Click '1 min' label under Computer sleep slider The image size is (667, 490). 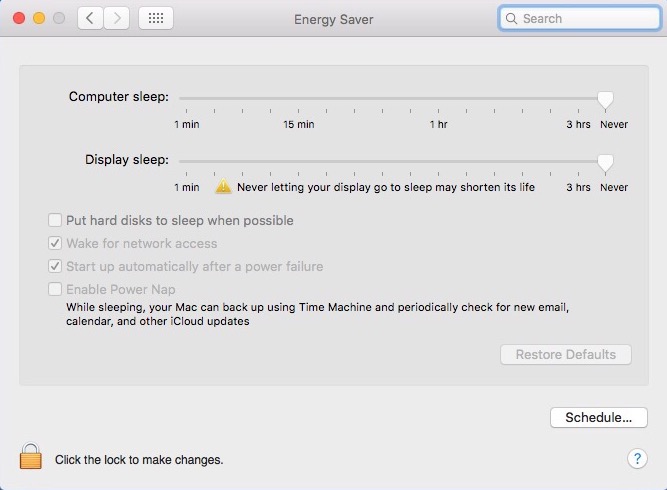tap(187, 124)
